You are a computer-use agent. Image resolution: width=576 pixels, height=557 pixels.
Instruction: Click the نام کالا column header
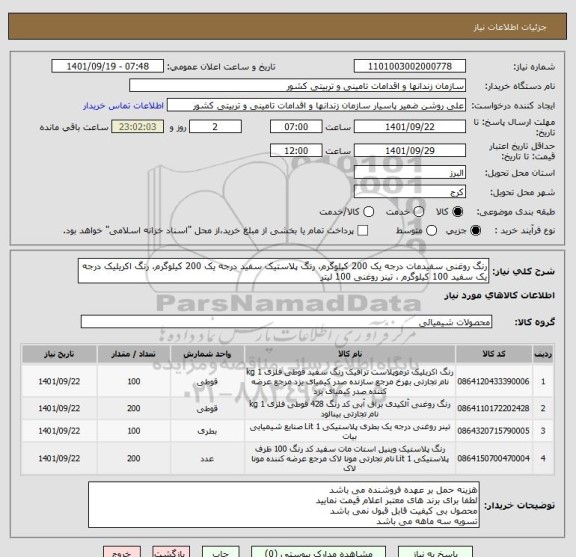point(350,354)
